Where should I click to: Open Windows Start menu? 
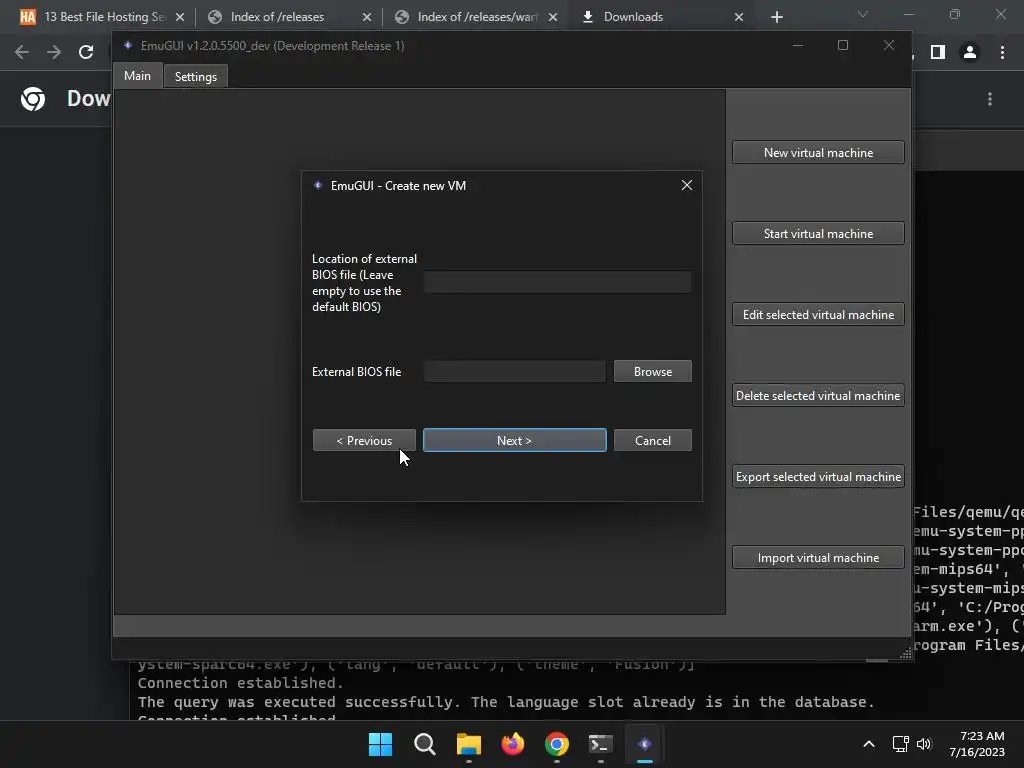coord(380,744)
